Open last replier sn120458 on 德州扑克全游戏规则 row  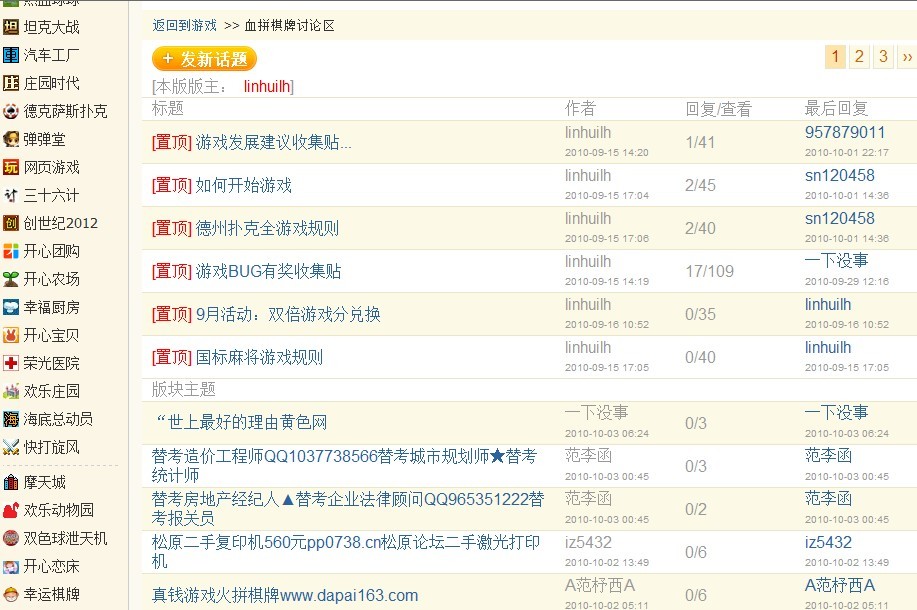[840, 219]
